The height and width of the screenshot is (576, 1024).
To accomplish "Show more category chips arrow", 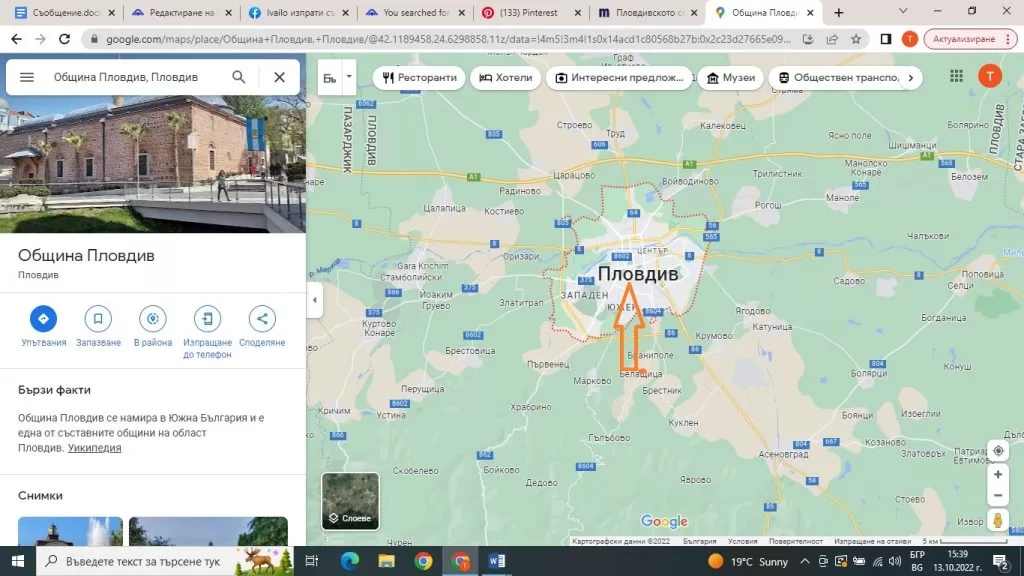I will [911, 78].
